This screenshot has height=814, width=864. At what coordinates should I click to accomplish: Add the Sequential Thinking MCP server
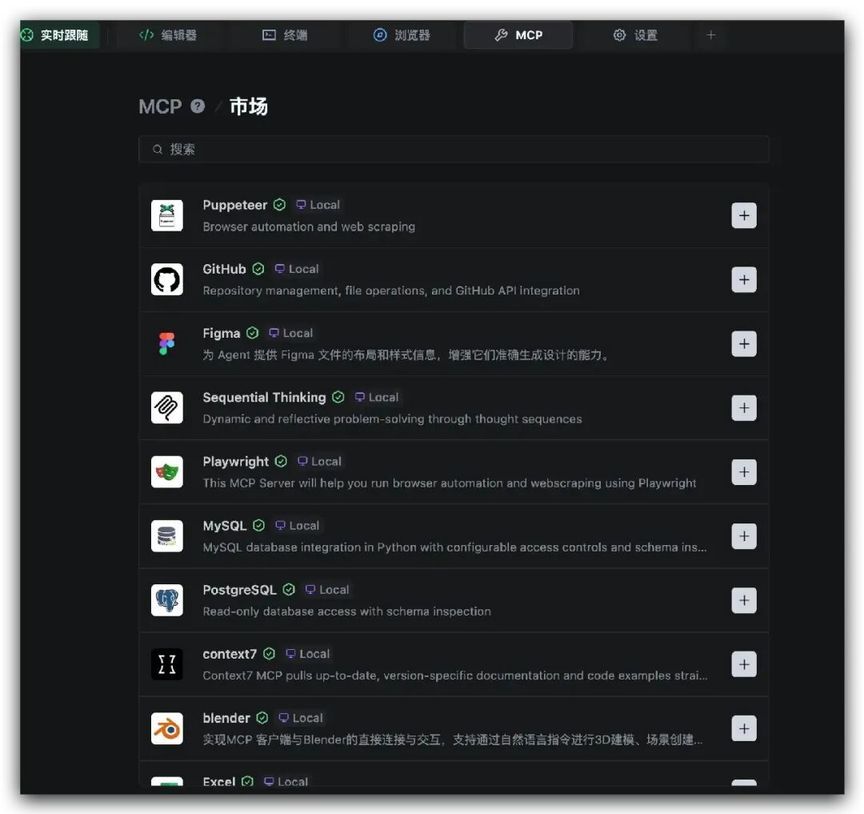744,408
